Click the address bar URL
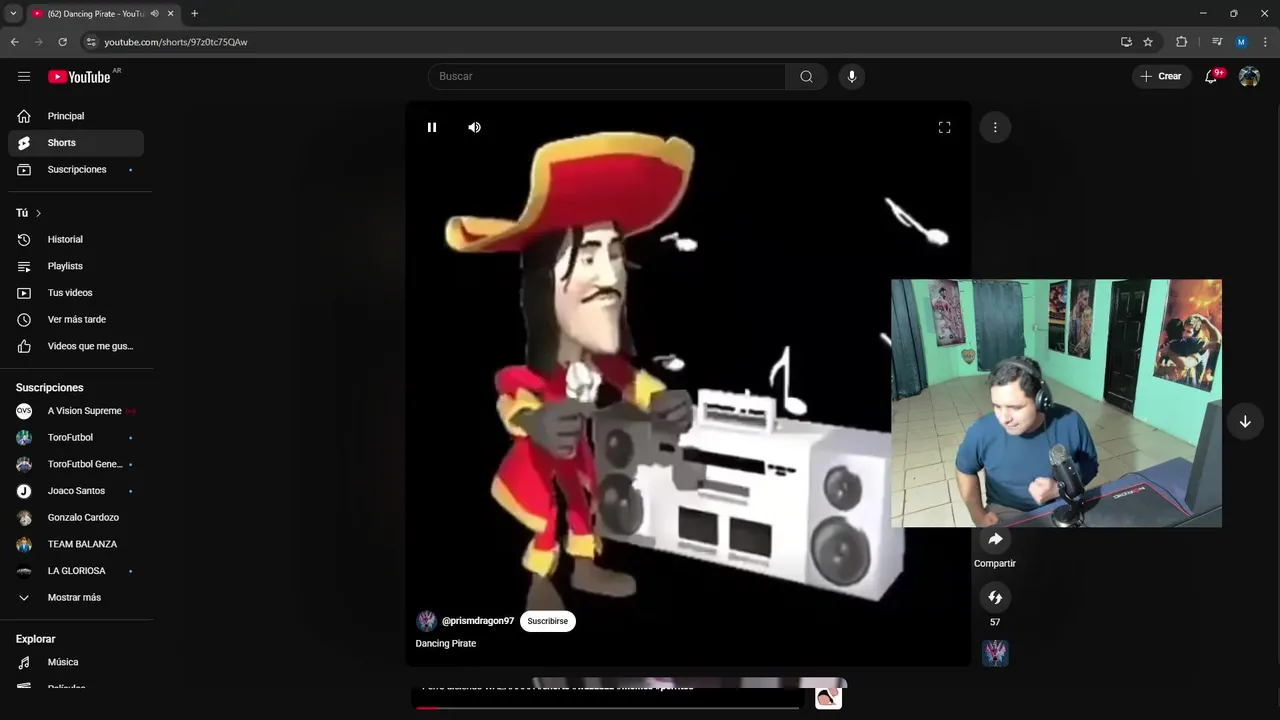 176,42
